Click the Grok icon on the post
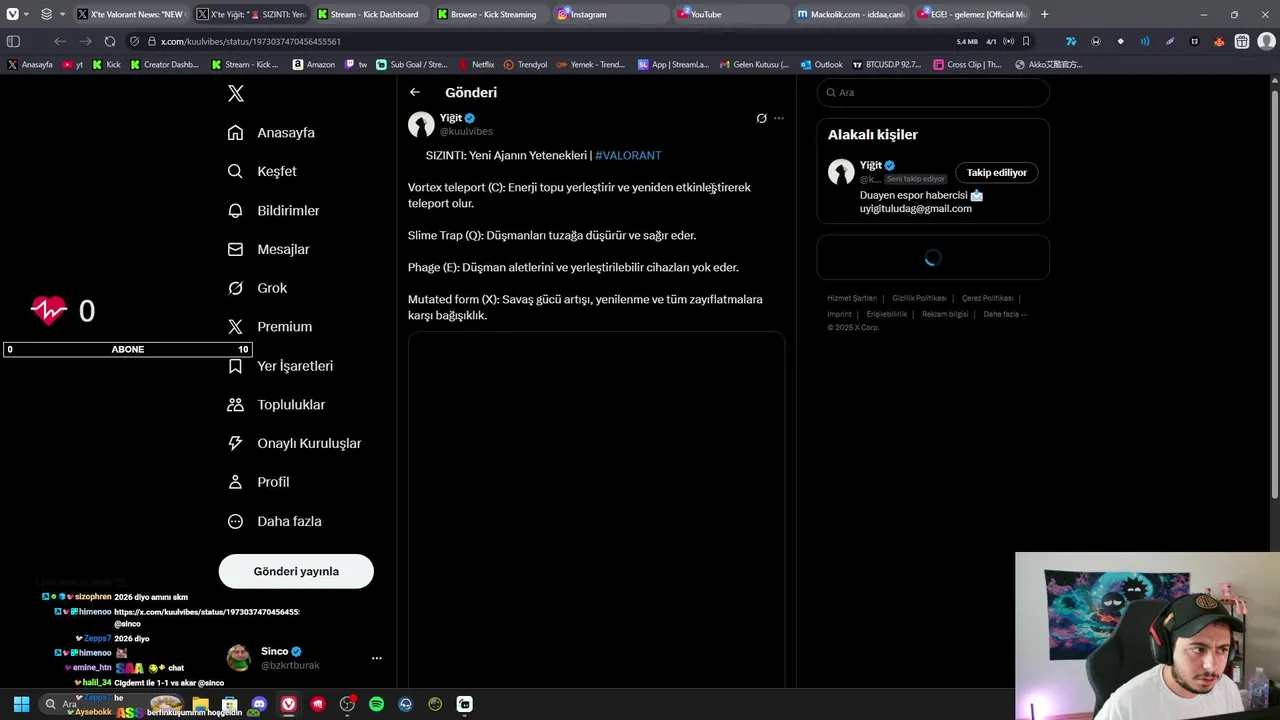This screenshot has height=720, width=1280. tap(761, 118)
